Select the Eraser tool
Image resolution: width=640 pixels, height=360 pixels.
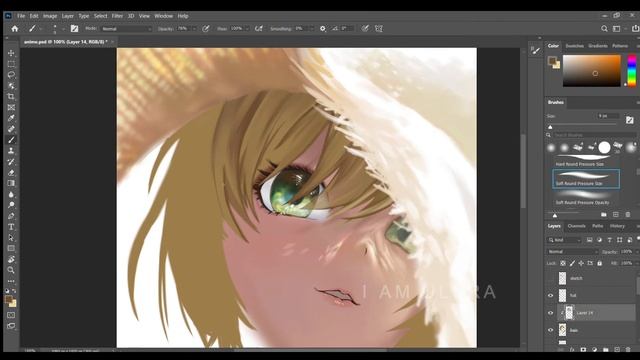tap(11, 173)
